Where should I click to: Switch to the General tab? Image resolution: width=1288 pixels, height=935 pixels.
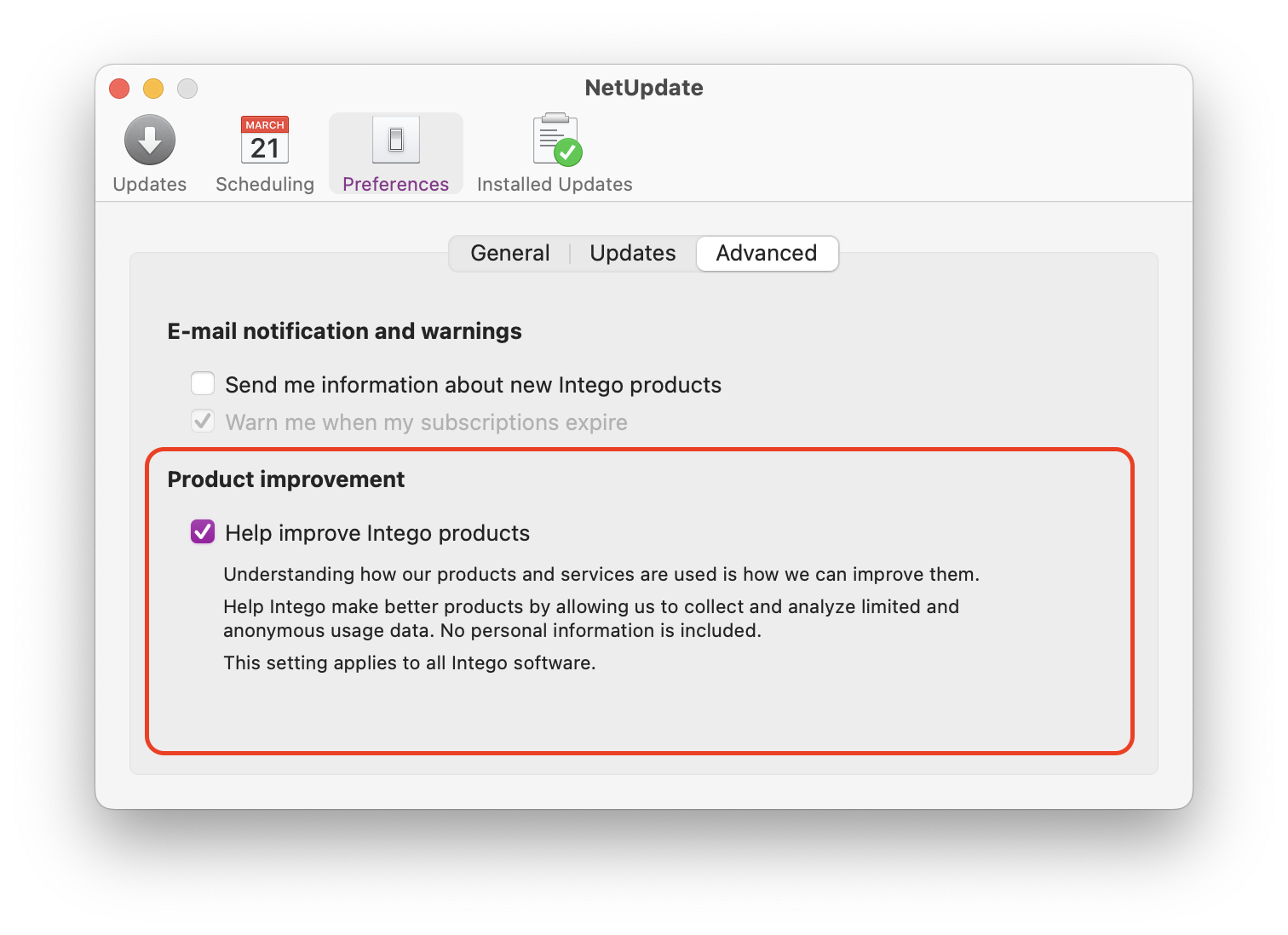point(510,253)
